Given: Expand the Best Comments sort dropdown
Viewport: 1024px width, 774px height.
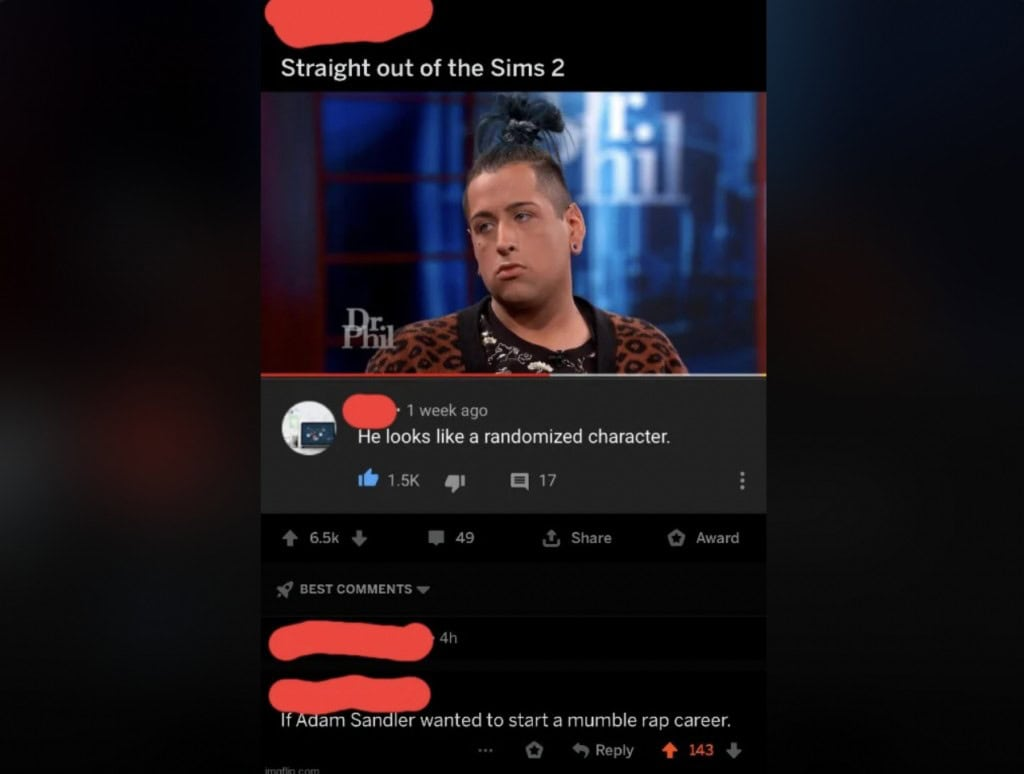Looking at the screenshot, I should 423,589.
